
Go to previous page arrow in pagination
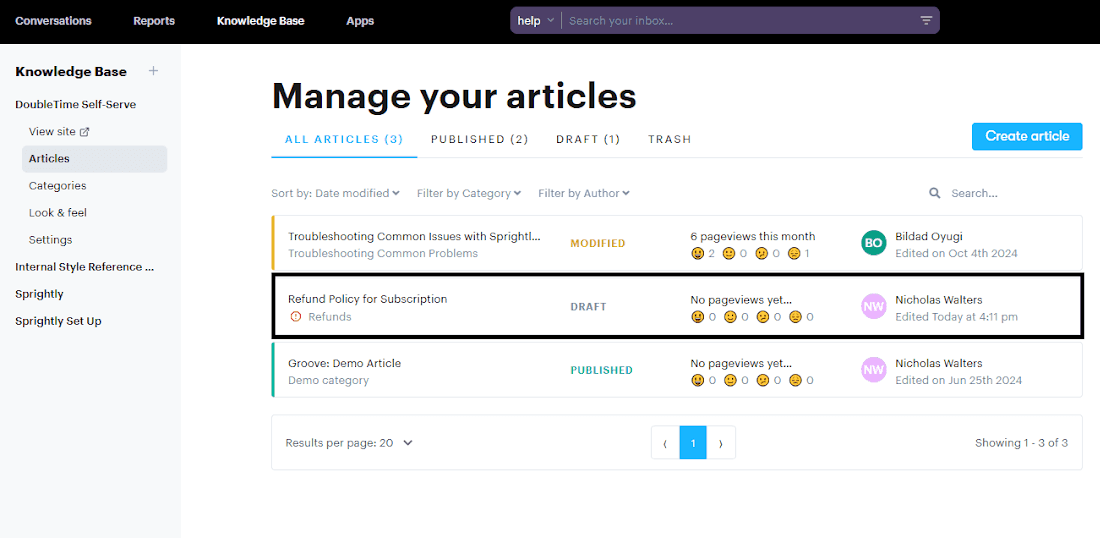pos(665,443)
